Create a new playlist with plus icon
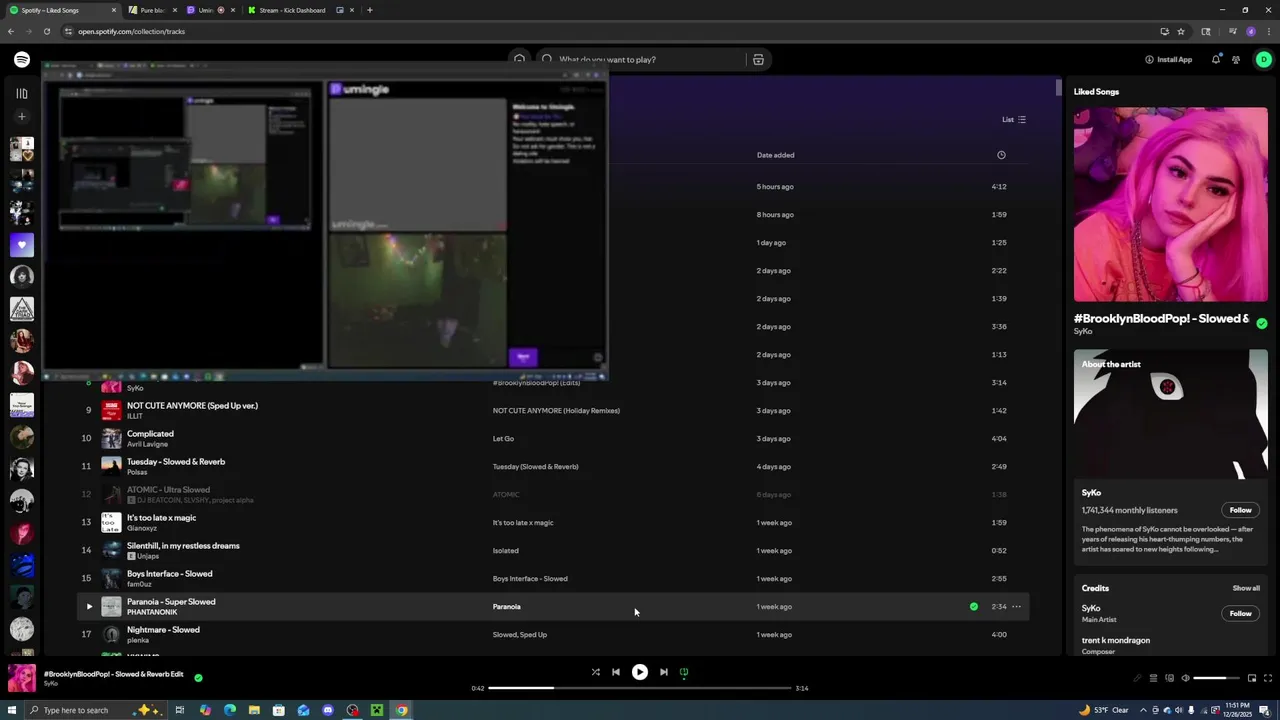 [x=22, y=117]
